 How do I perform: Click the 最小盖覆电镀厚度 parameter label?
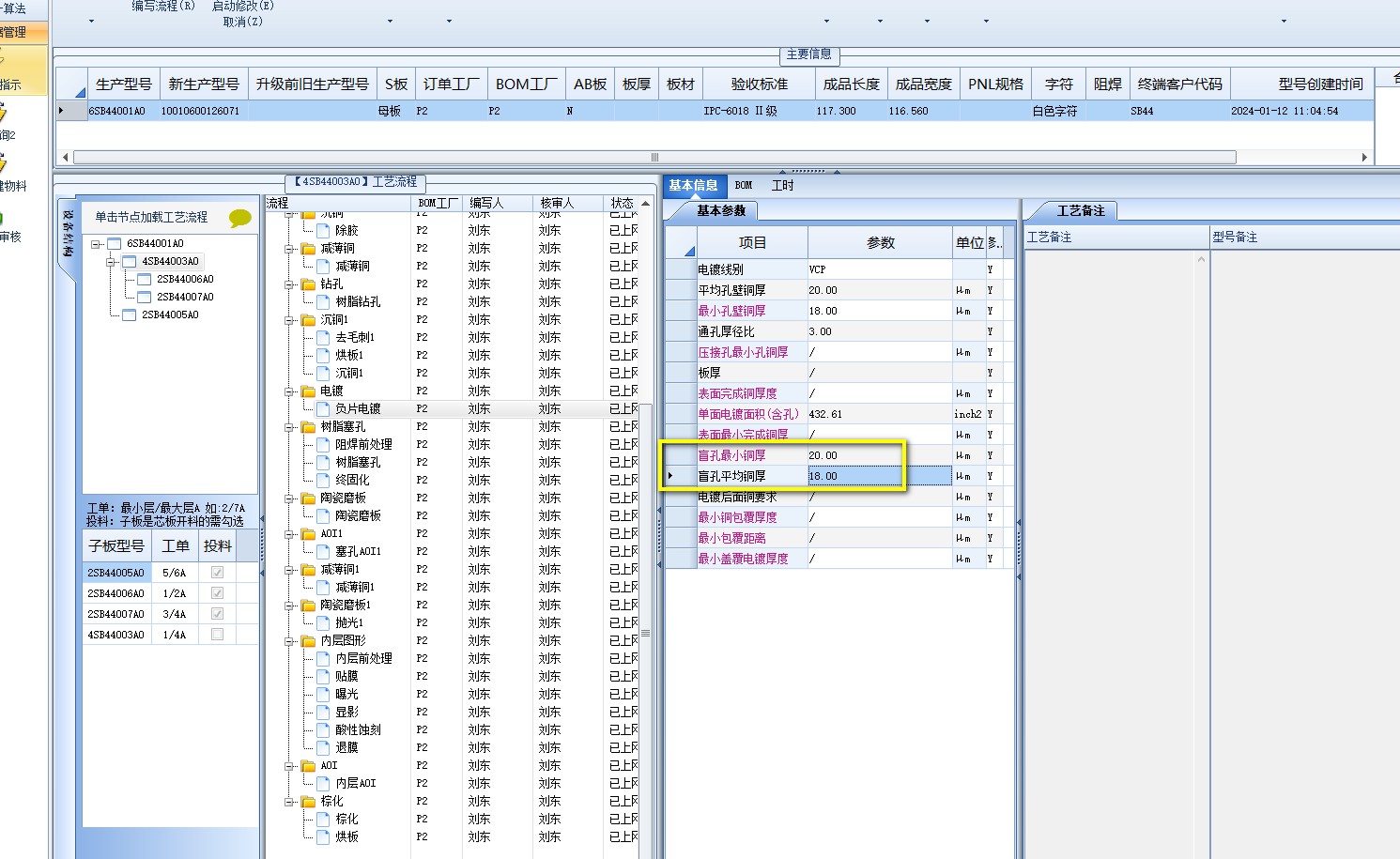click(x=743, y=559)
